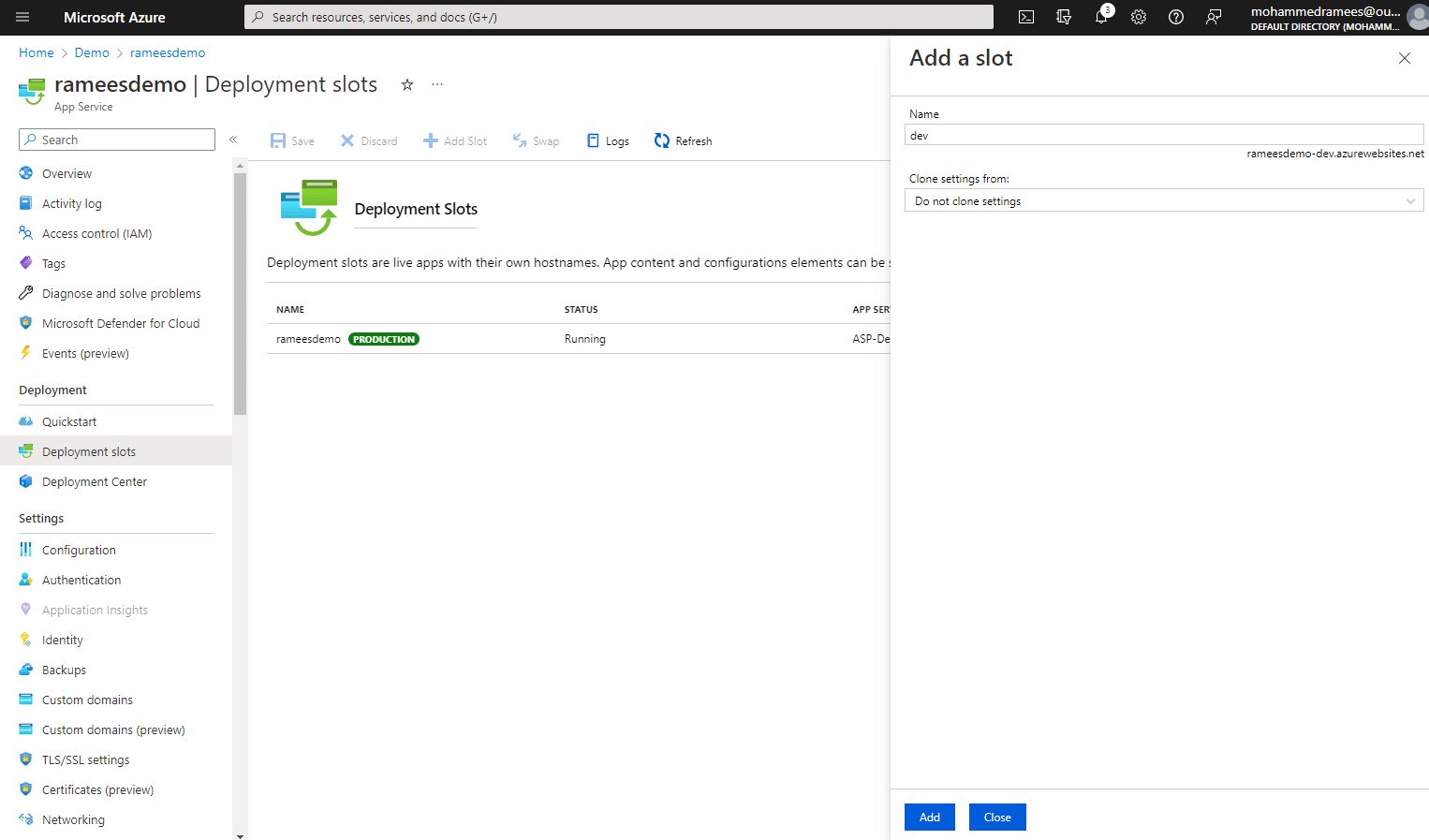The image size is (1429, 840).
Task: Click the STATUS column header
Action: (x=581, y=309)
